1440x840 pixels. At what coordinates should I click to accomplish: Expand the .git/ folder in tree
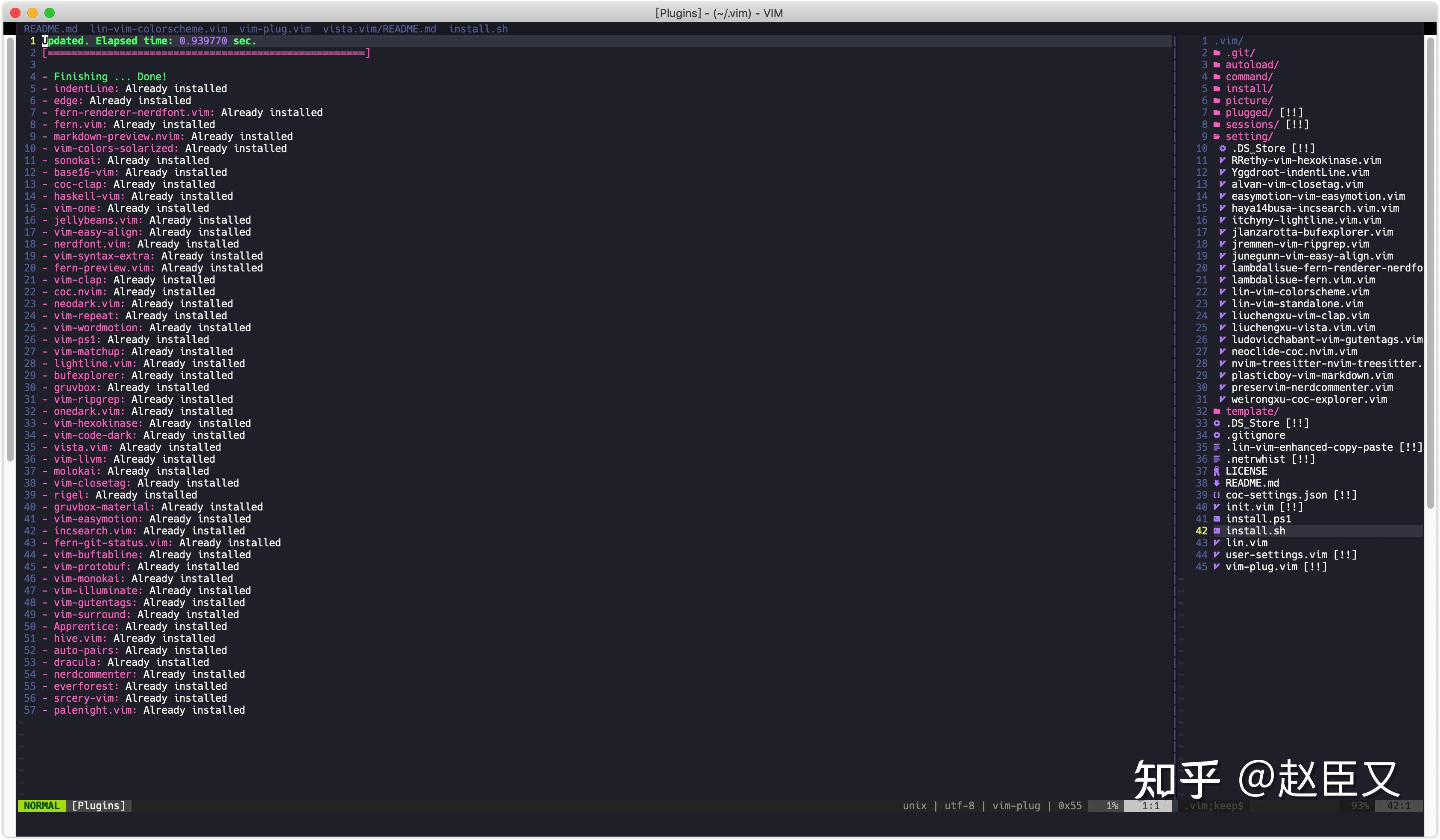coord(1240,53)
